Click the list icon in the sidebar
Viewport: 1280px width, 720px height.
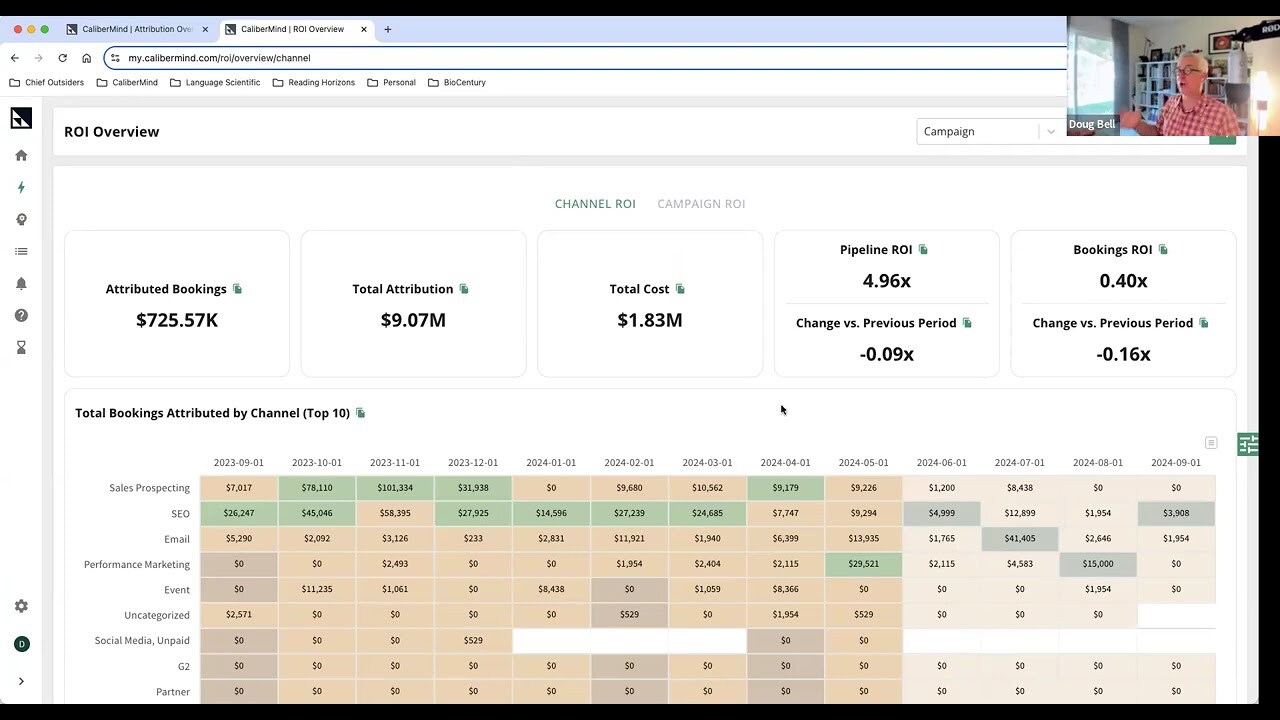coord(21,251)
